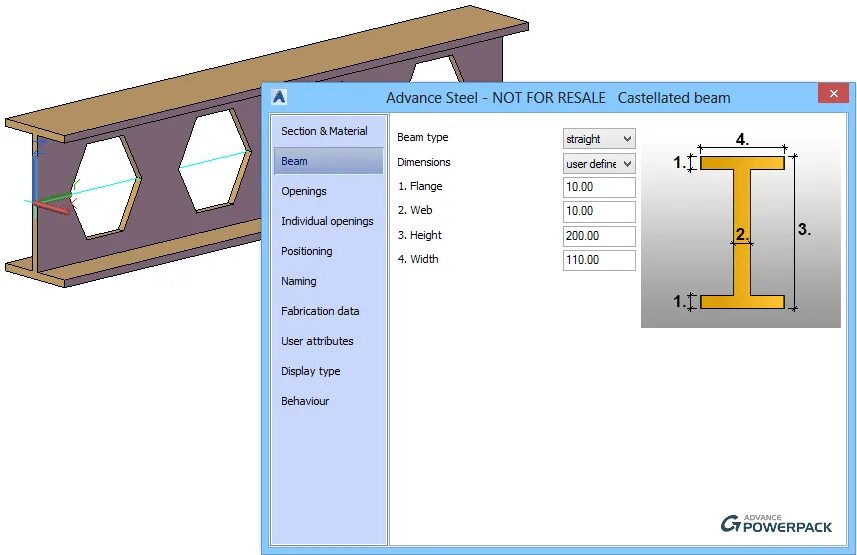Click the '4. Width' label

[418, 259]
